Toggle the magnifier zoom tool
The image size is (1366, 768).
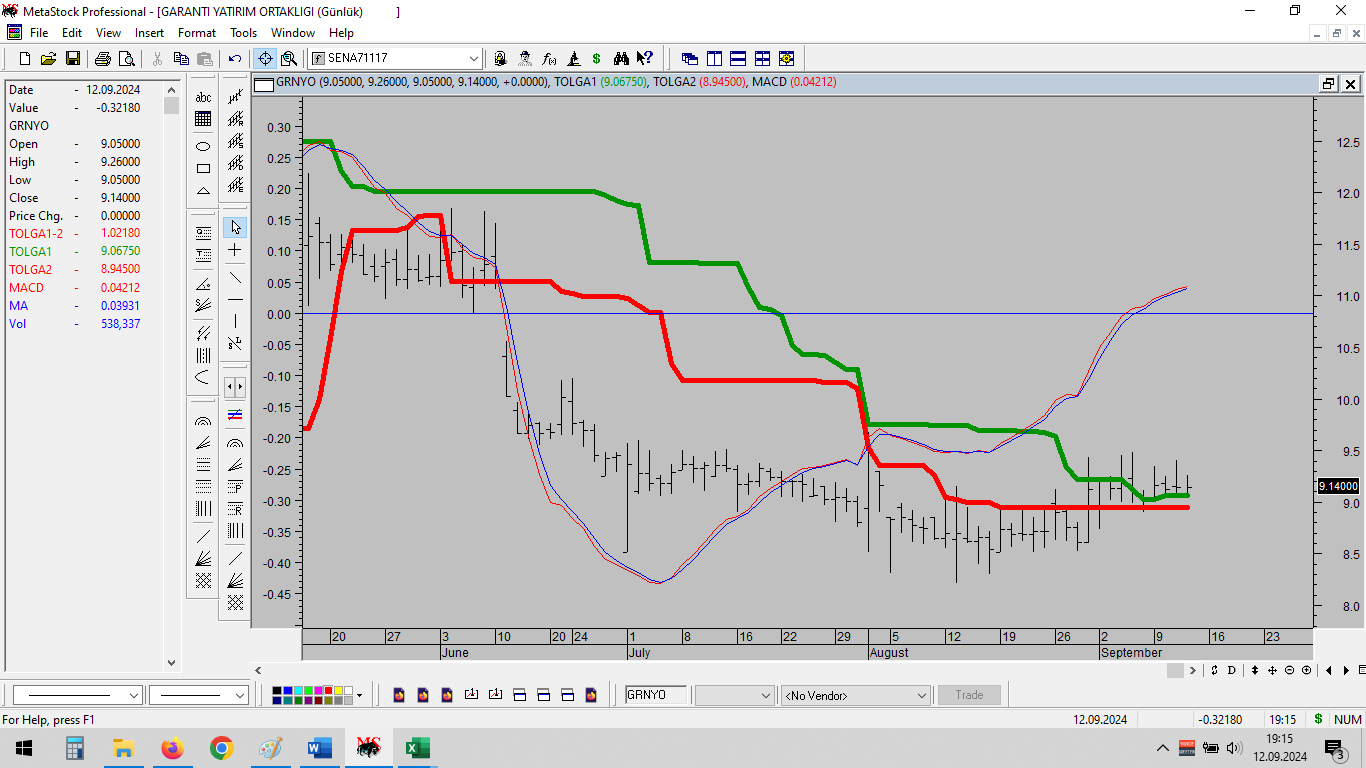click(289, 59)
